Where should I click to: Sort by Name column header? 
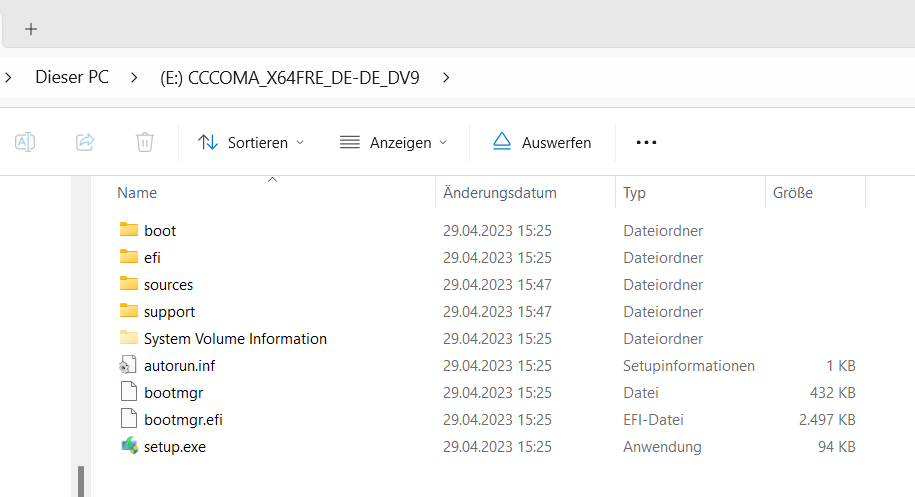click(137, 193)
